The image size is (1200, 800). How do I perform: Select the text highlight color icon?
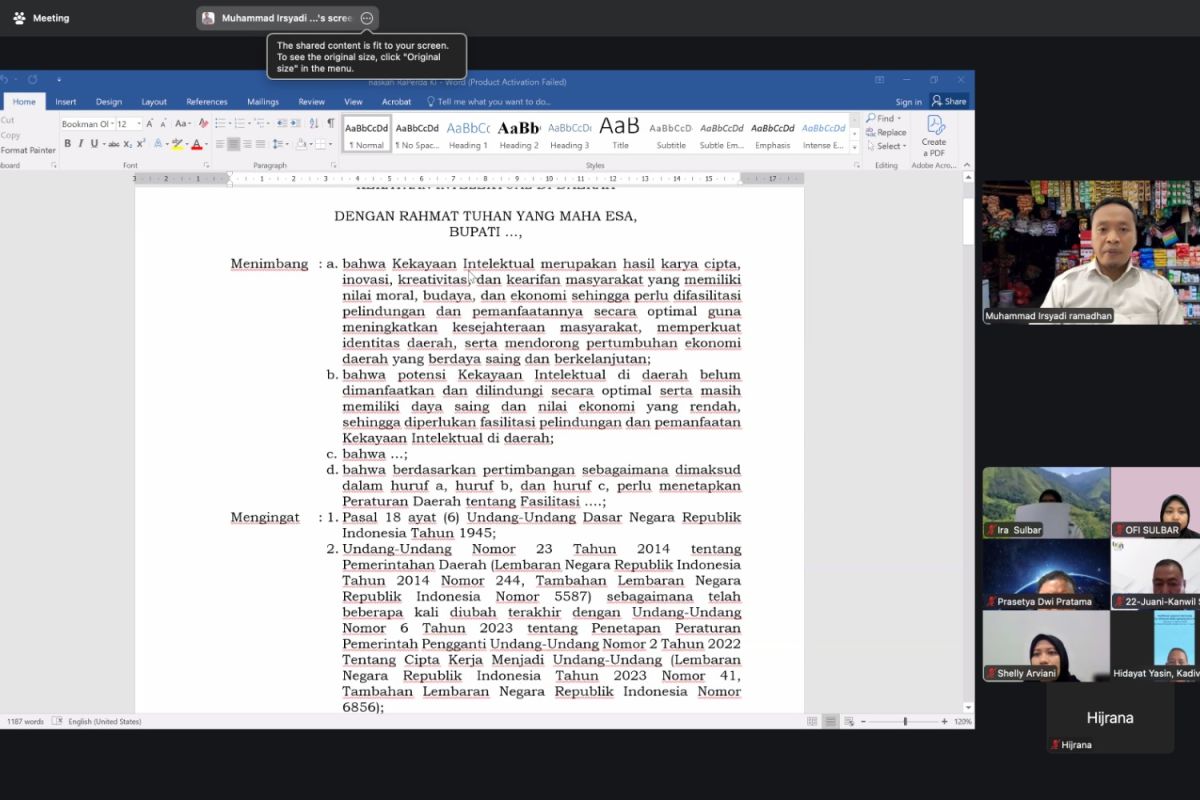tap(177, 144)
